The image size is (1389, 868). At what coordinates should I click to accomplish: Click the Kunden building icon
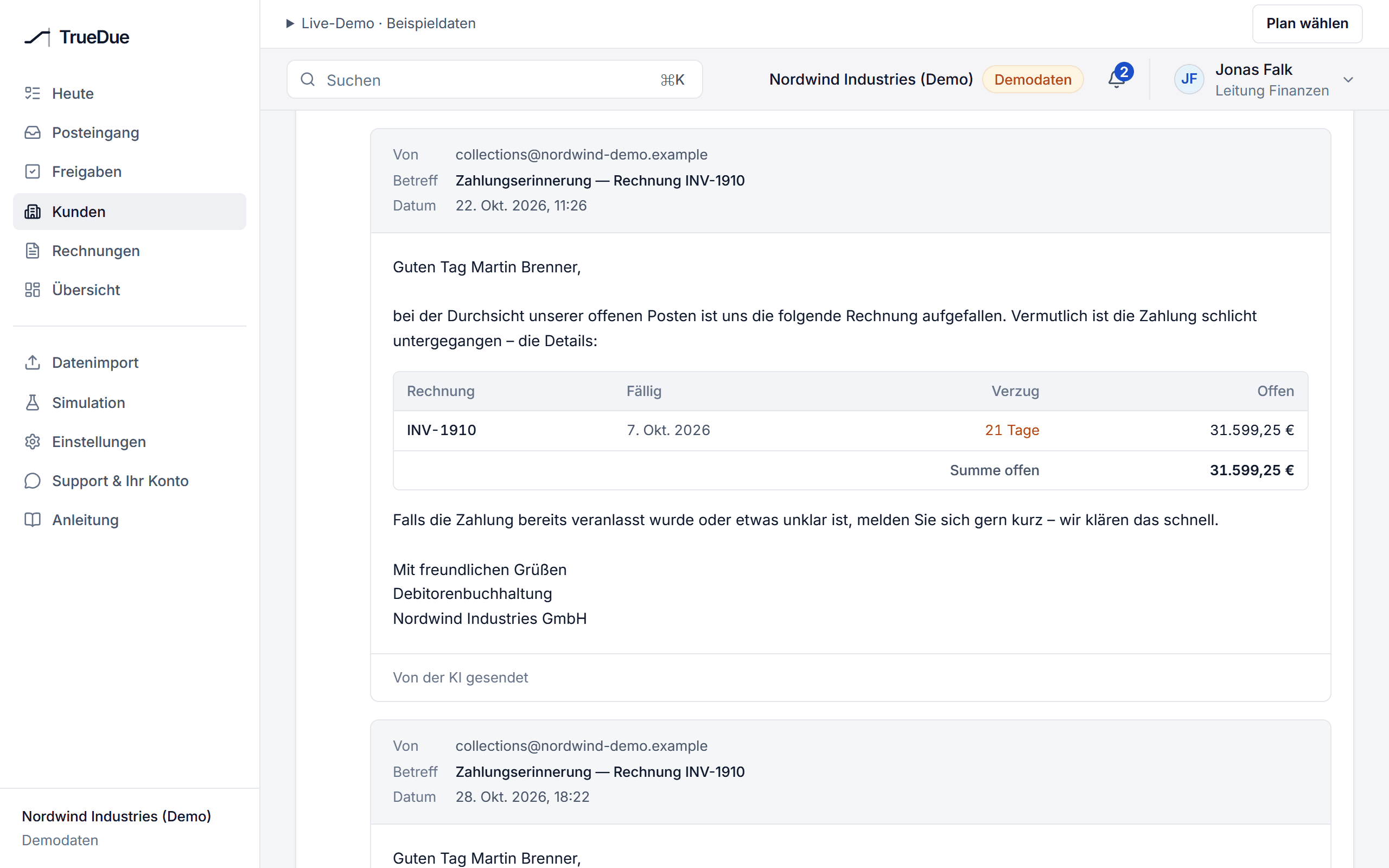pyautogui.click(x=33, y=211)
